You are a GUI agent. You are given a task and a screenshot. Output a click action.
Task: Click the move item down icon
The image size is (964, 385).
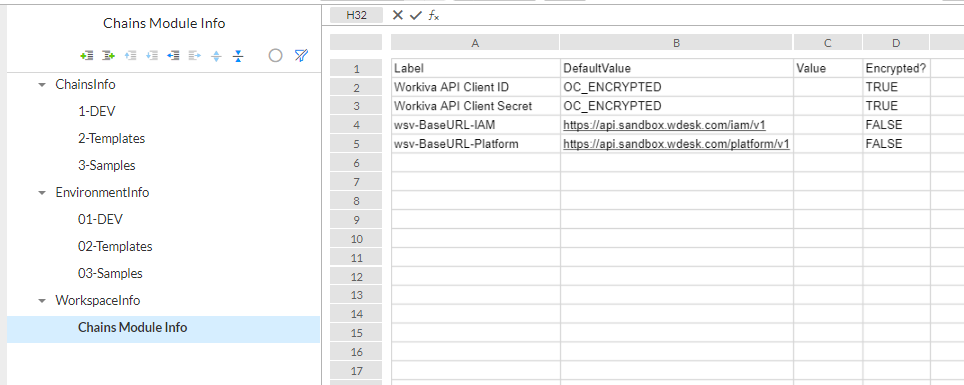pyautogui.click(x=152, y=56)
